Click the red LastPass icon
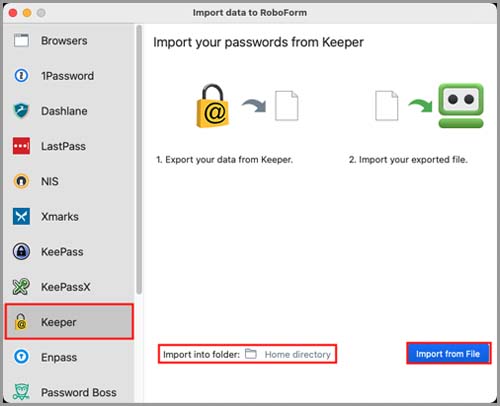The width and height of the screenshot is (500, 406). (21, 146)
